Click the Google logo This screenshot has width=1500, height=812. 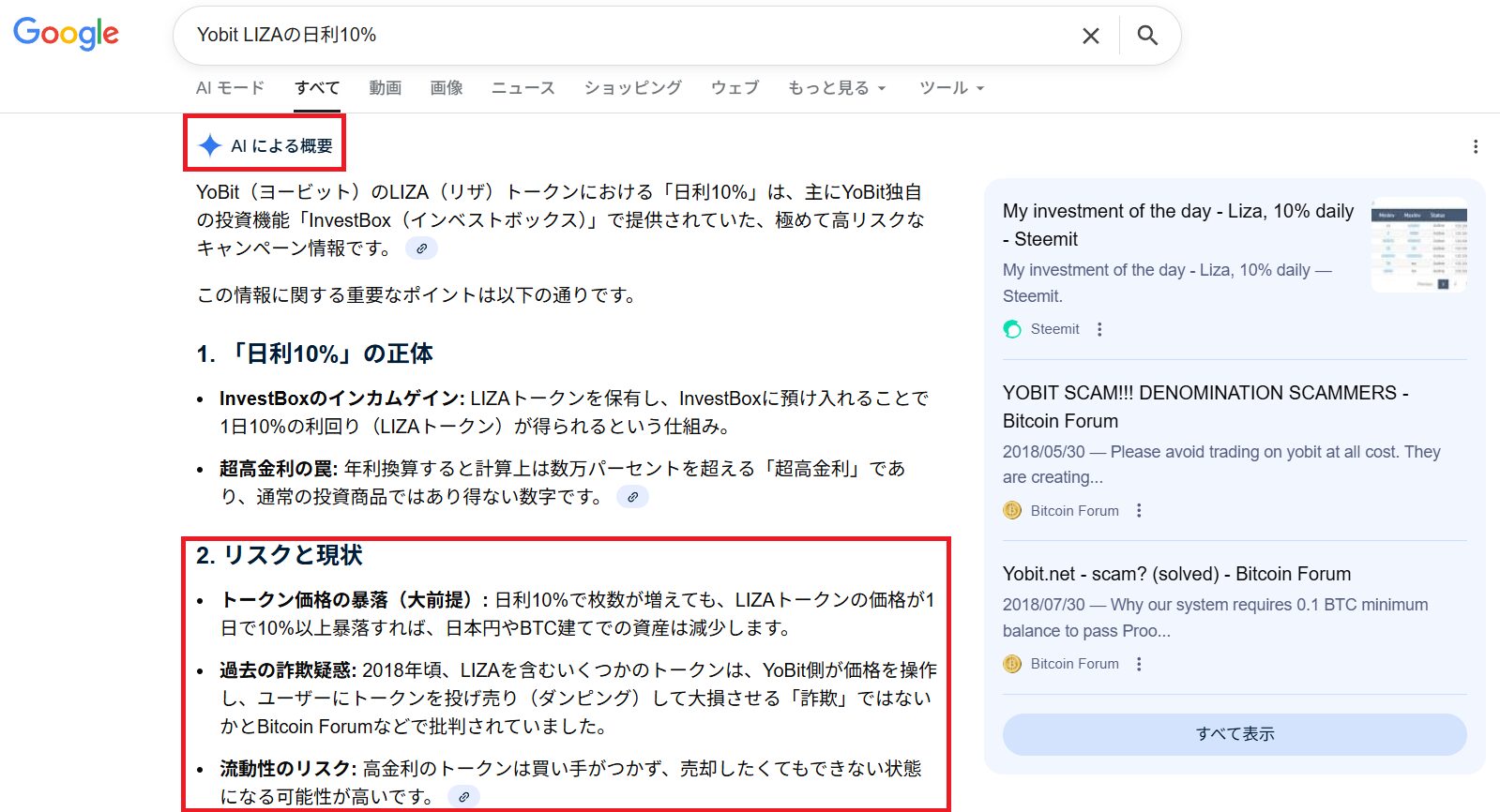click(x=66, y=34)
